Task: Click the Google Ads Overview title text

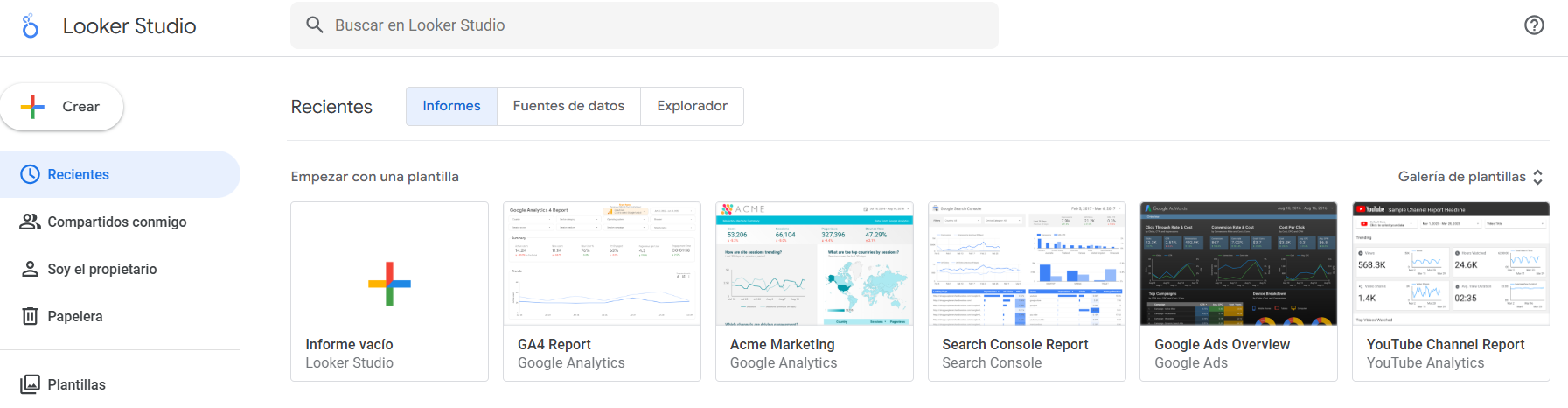Action: [1222, 344]
